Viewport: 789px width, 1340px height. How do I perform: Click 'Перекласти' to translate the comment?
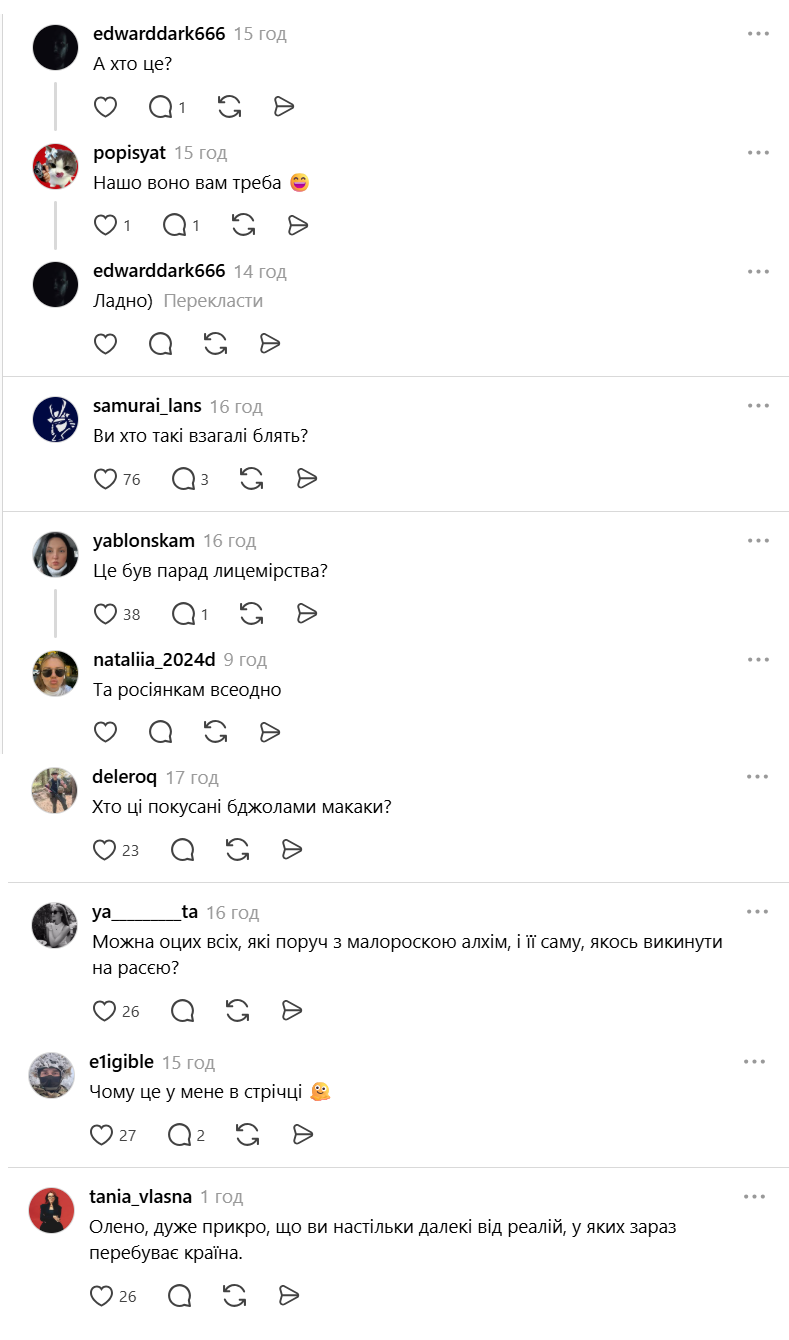point(213,301)
